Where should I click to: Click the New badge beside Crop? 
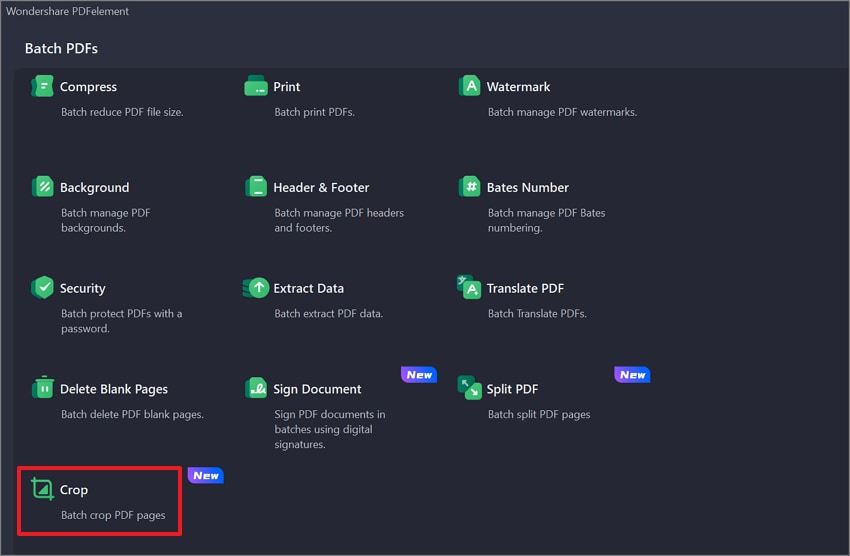(x=205, y=475)
